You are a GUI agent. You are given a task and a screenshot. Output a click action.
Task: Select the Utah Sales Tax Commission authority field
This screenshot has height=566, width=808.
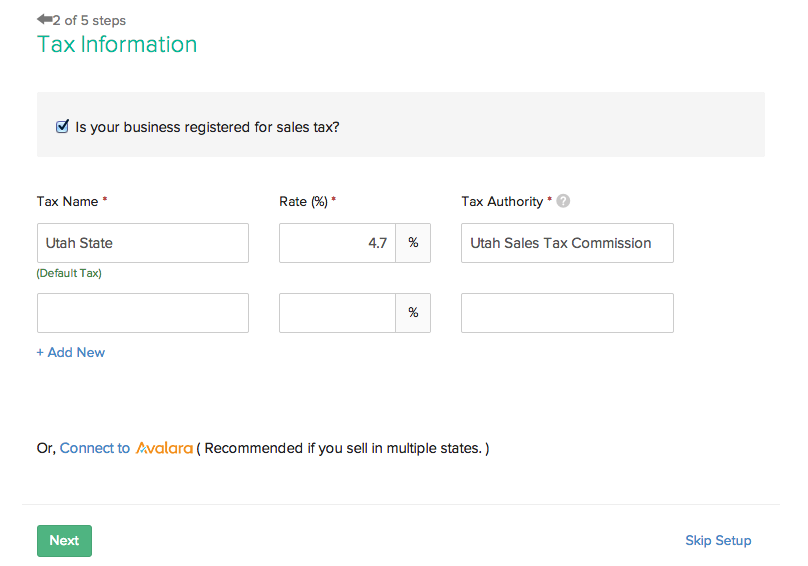[567, 243]
